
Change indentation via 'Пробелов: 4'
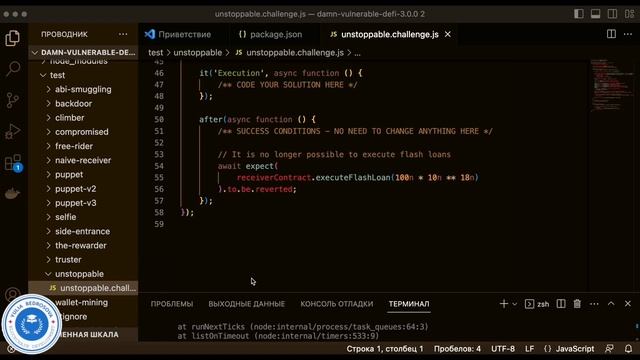(457, 349)
